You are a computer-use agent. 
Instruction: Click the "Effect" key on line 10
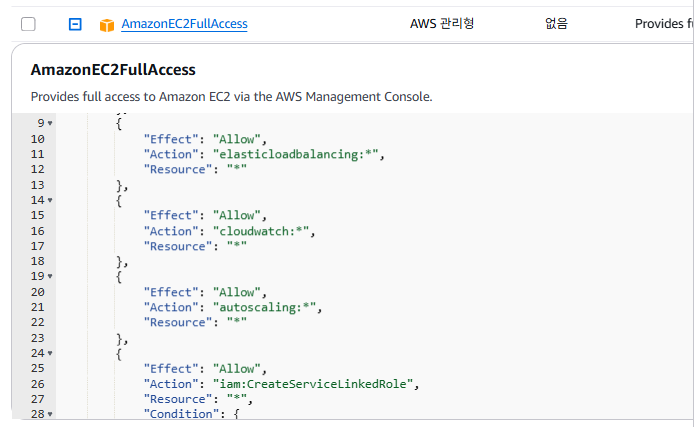[171, 139]
